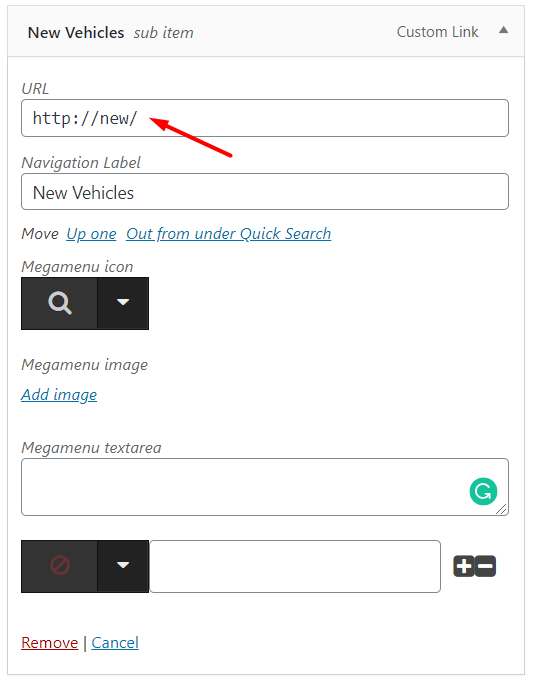Click inside the Megamenu textarea
The image size is (533, 680).
point(265,487)
